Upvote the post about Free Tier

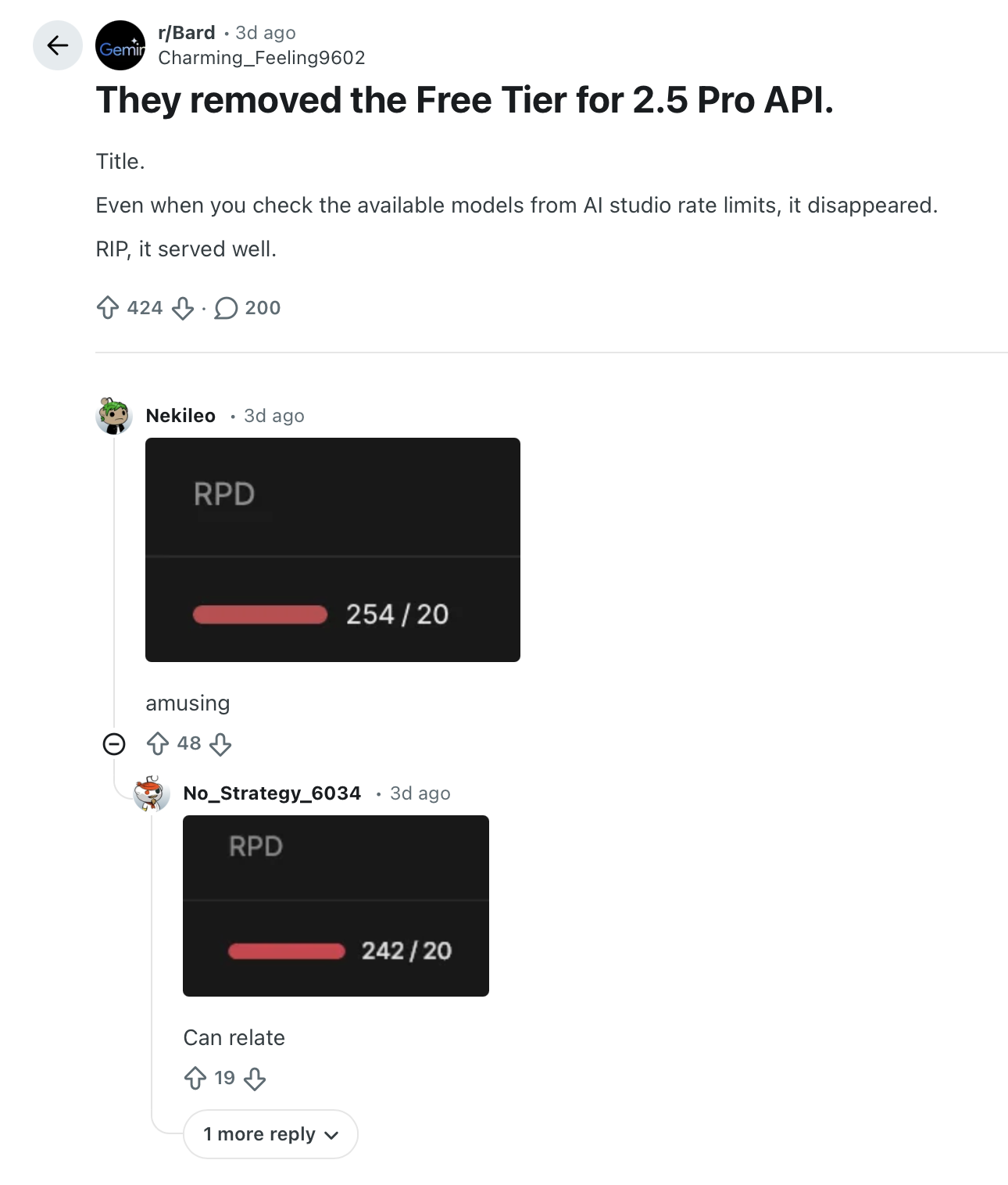[108, 308]
